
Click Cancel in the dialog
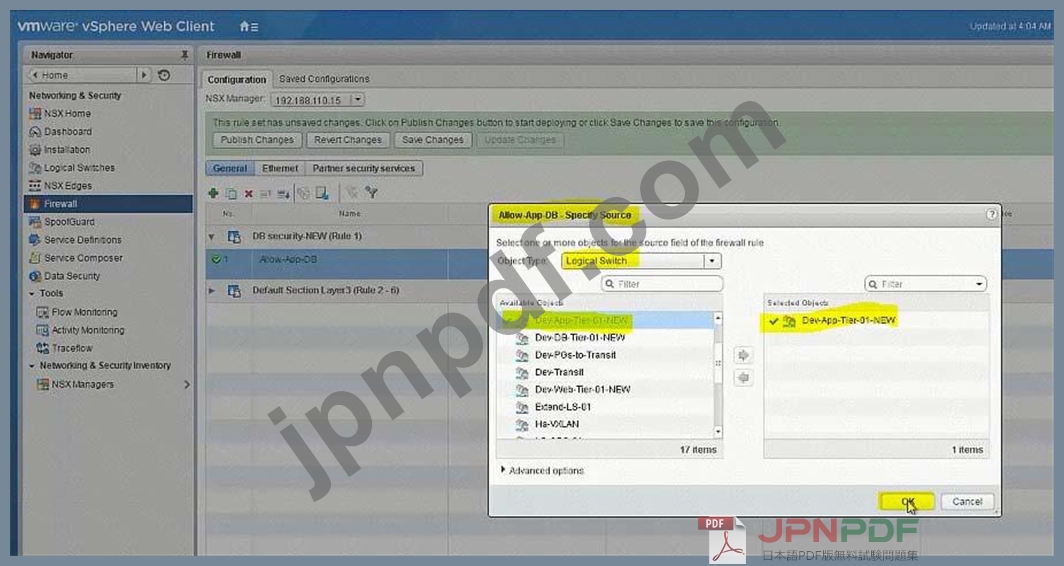pos(968,502)
